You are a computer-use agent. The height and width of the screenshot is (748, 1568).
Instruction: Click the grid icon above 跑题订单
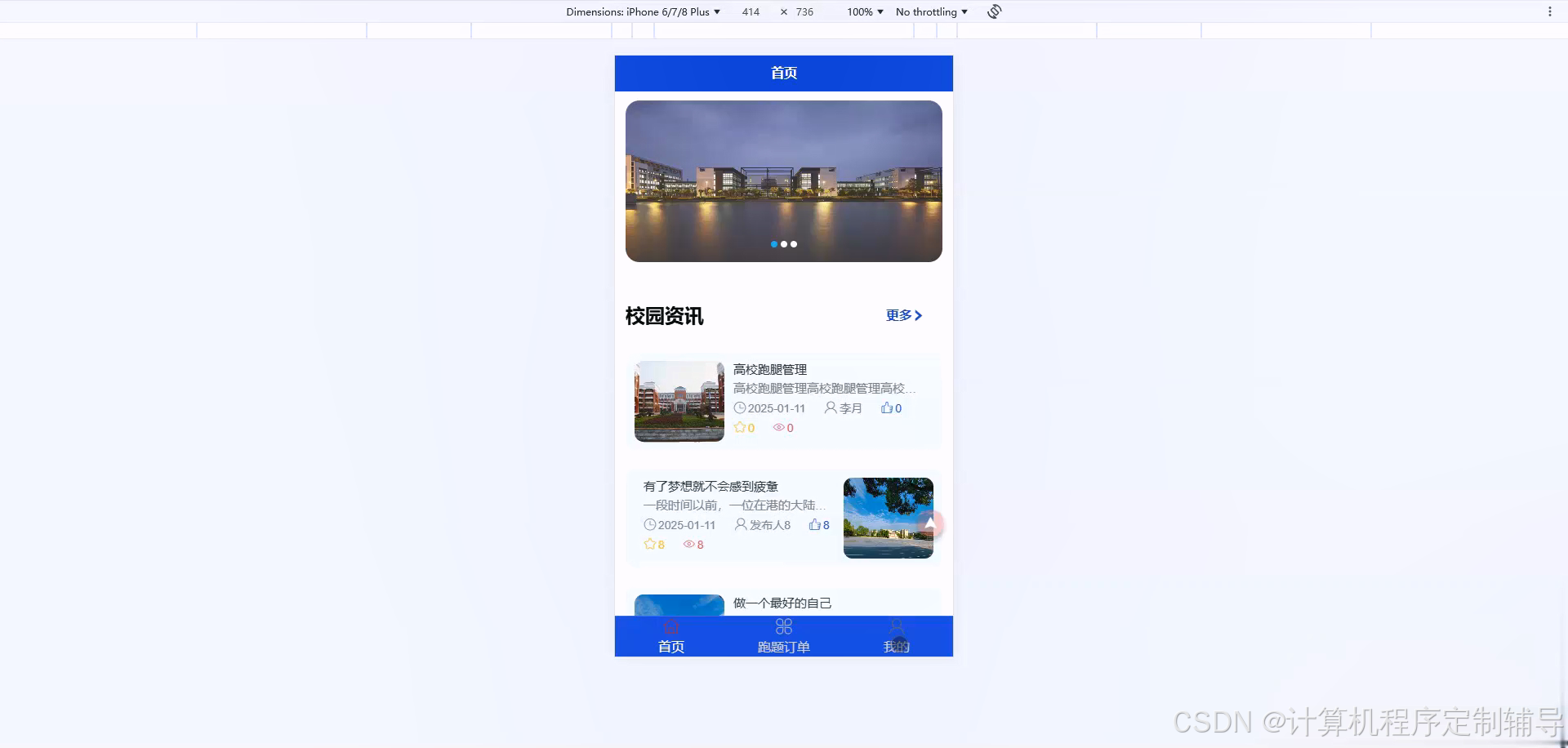pos(783,626)
